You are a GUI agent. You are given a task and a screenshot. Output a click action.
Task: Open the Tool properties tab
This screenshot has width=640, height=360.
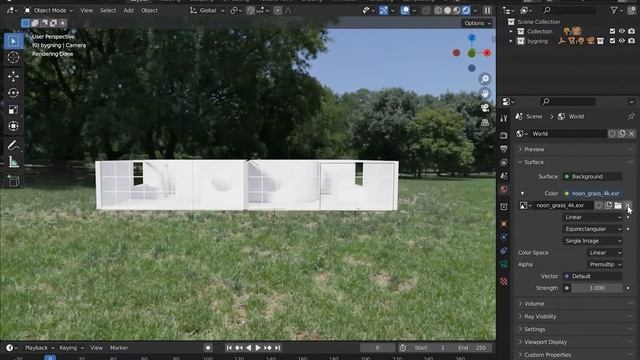(504, 118)
